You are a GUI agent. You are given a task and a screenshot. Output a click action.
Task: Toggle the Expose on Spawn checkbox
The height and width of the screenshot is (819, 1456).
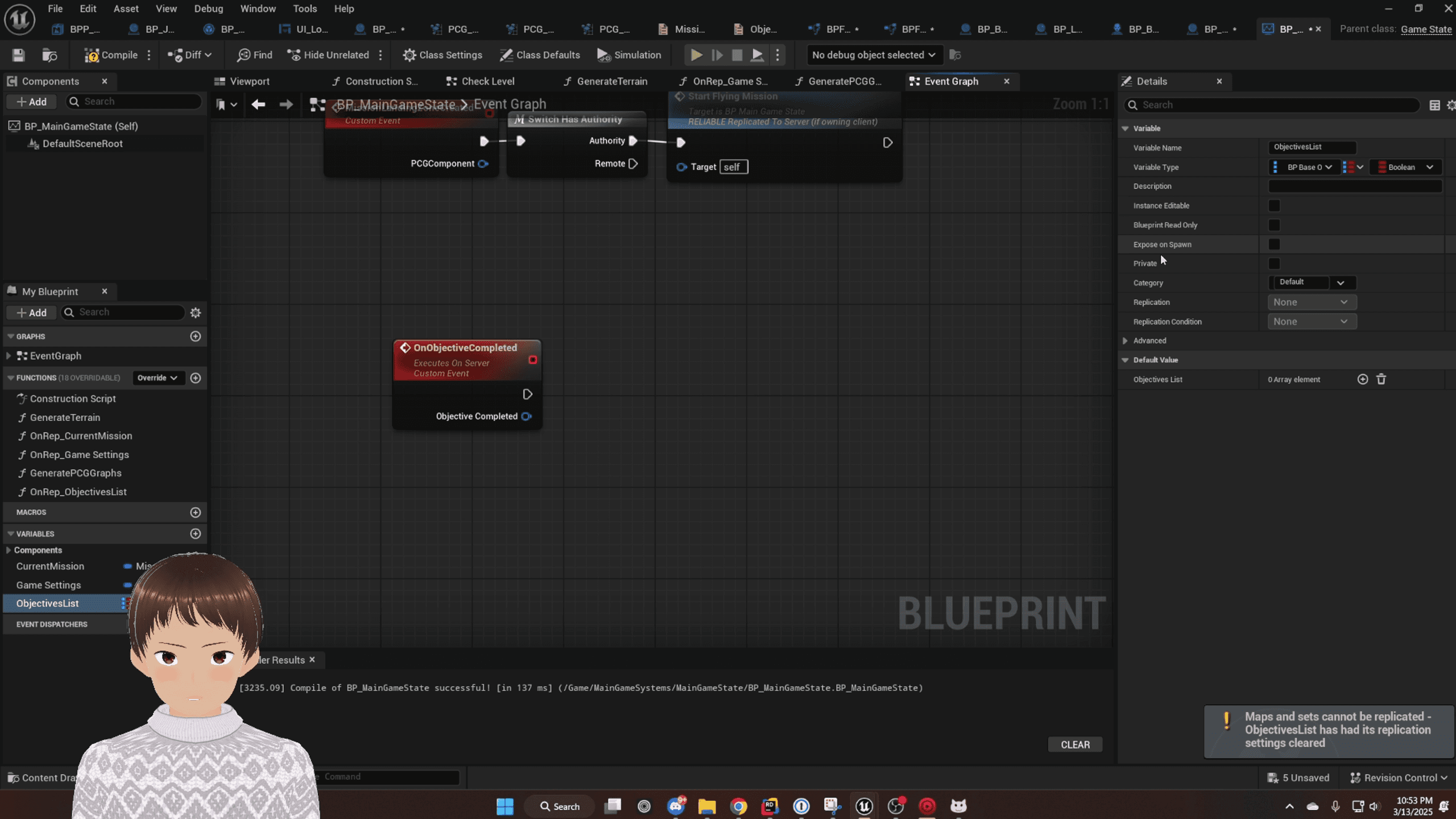1274,245
